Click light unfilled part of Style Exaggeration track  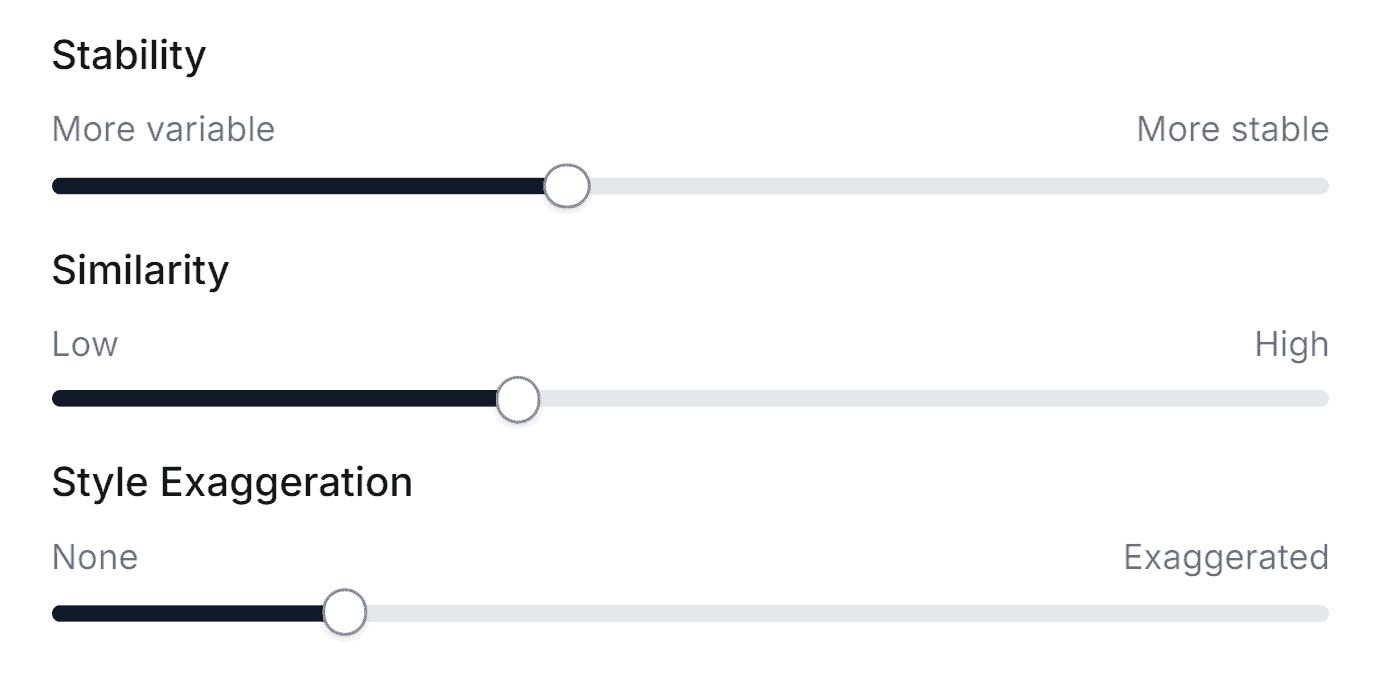tap(840, 613)
